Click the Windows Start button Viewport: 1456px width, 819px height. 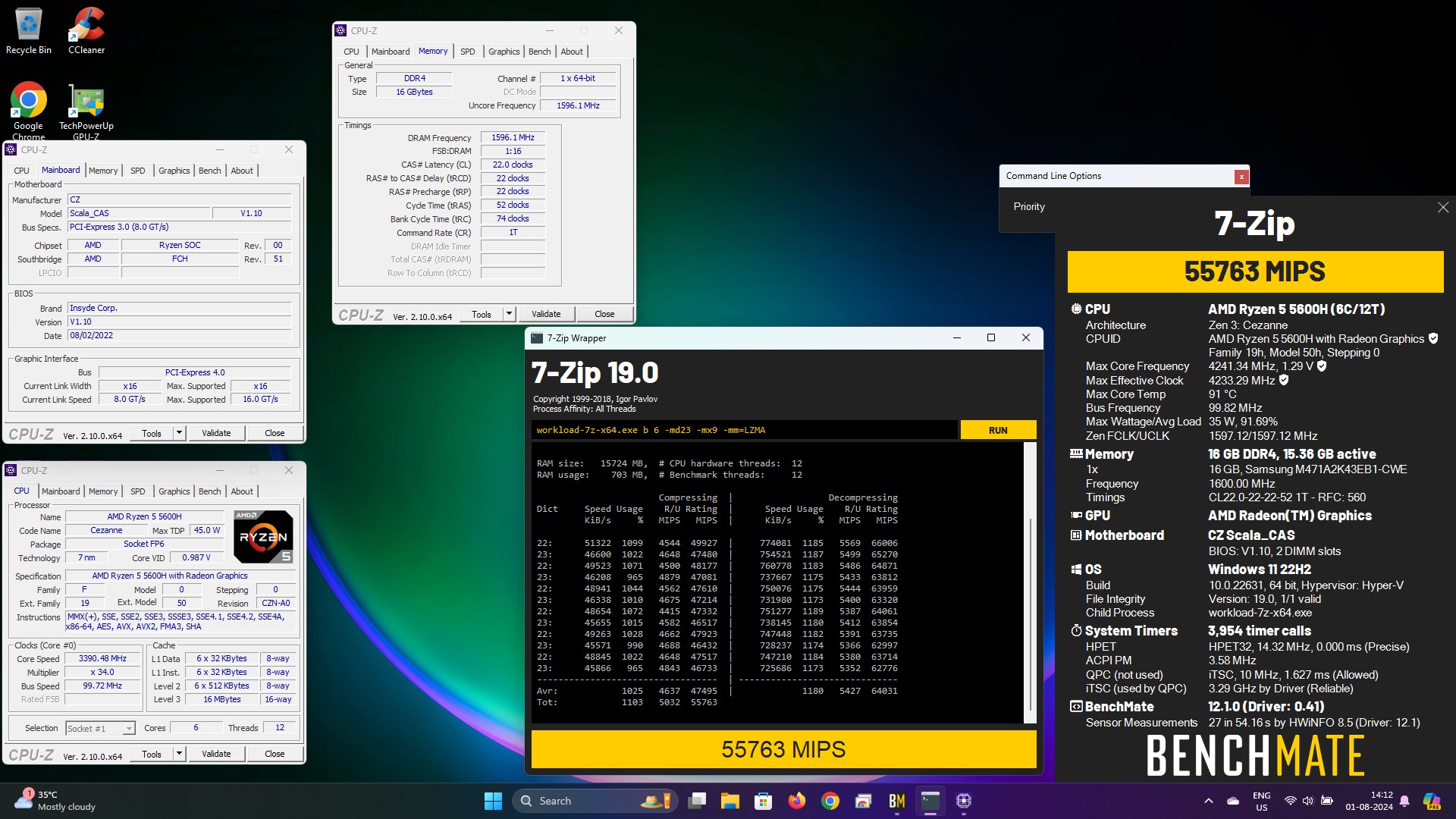click(493, 801)
